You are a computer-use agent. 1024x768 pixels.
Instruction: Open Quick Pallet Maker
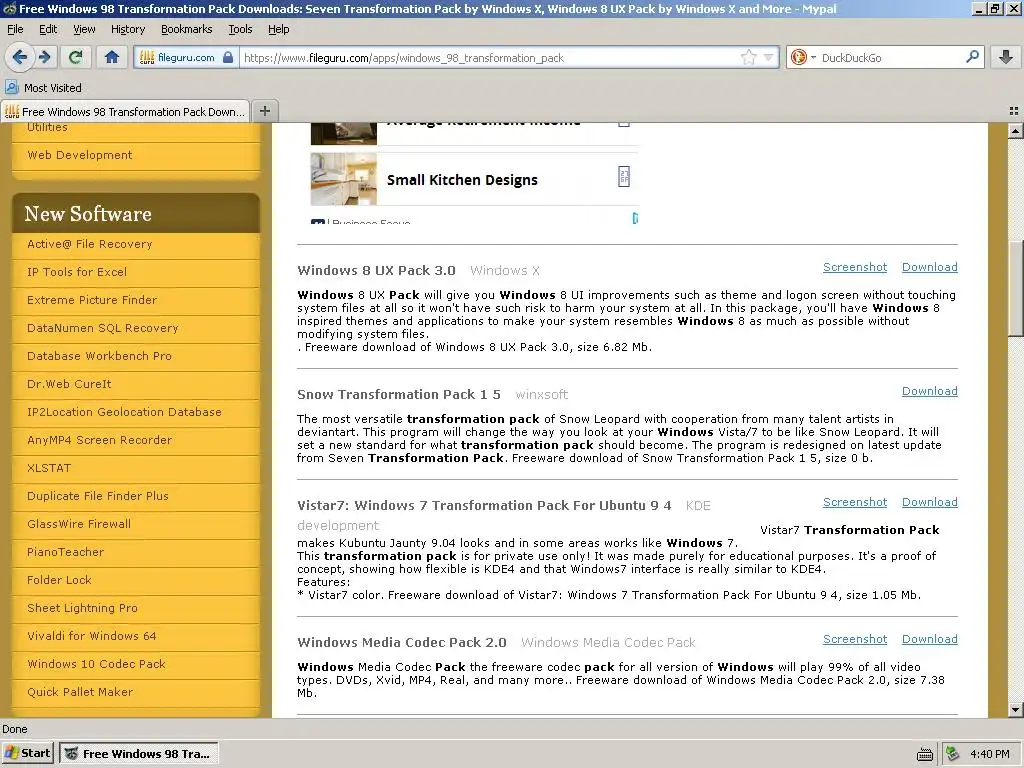(80, 693)
